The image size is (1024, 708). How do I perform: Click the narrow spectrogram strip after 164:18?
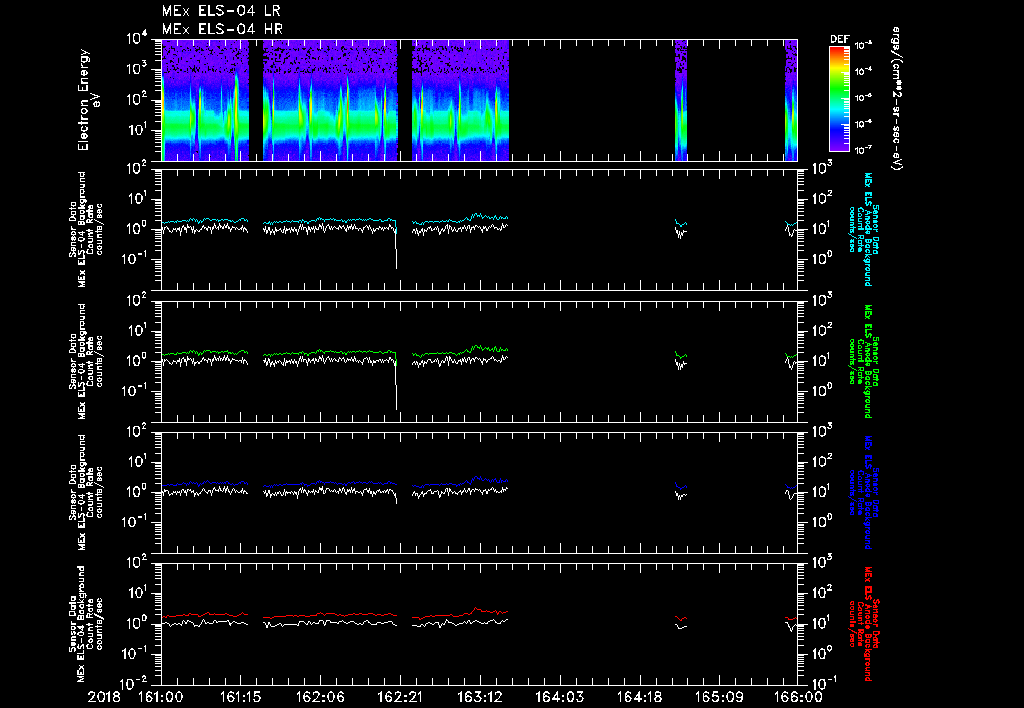point(680,100)
